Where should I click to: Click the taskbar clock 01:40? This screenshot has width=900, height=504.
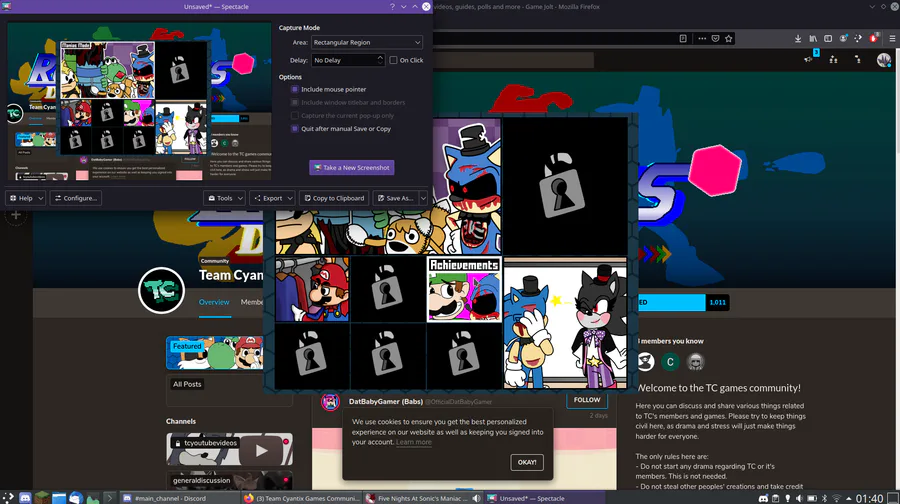click(870, 498)
